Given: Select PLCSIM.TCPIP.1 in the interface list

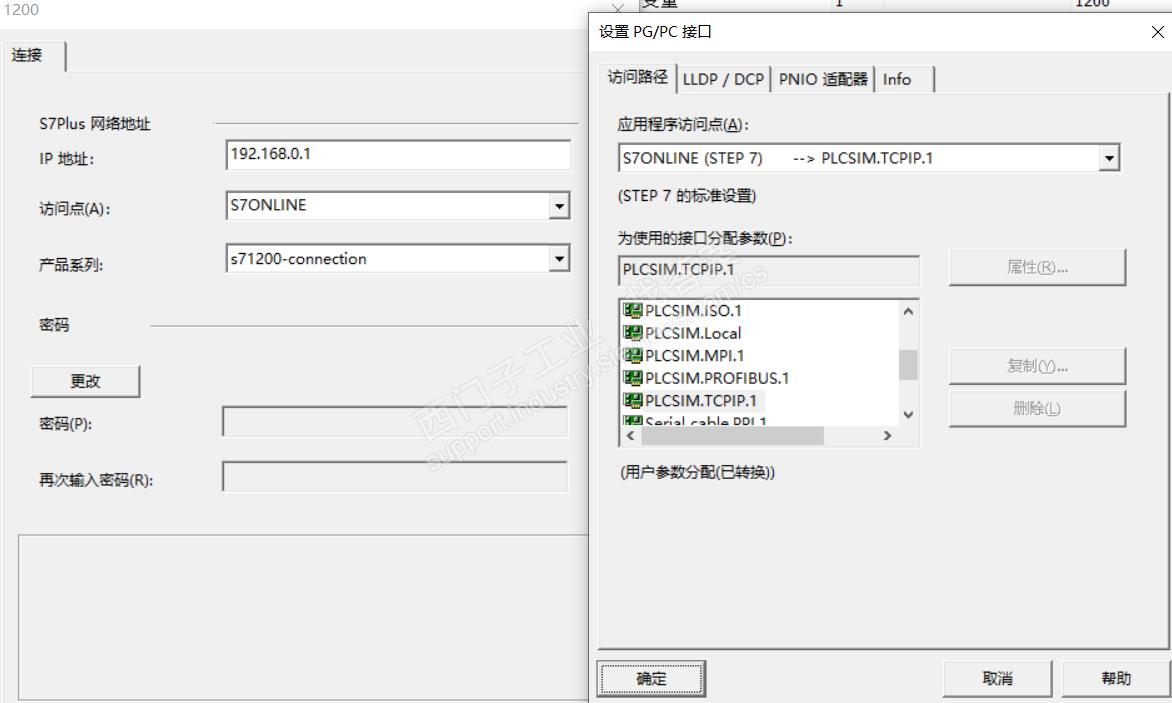Looking at the screenshot, I should click(700, 400).
